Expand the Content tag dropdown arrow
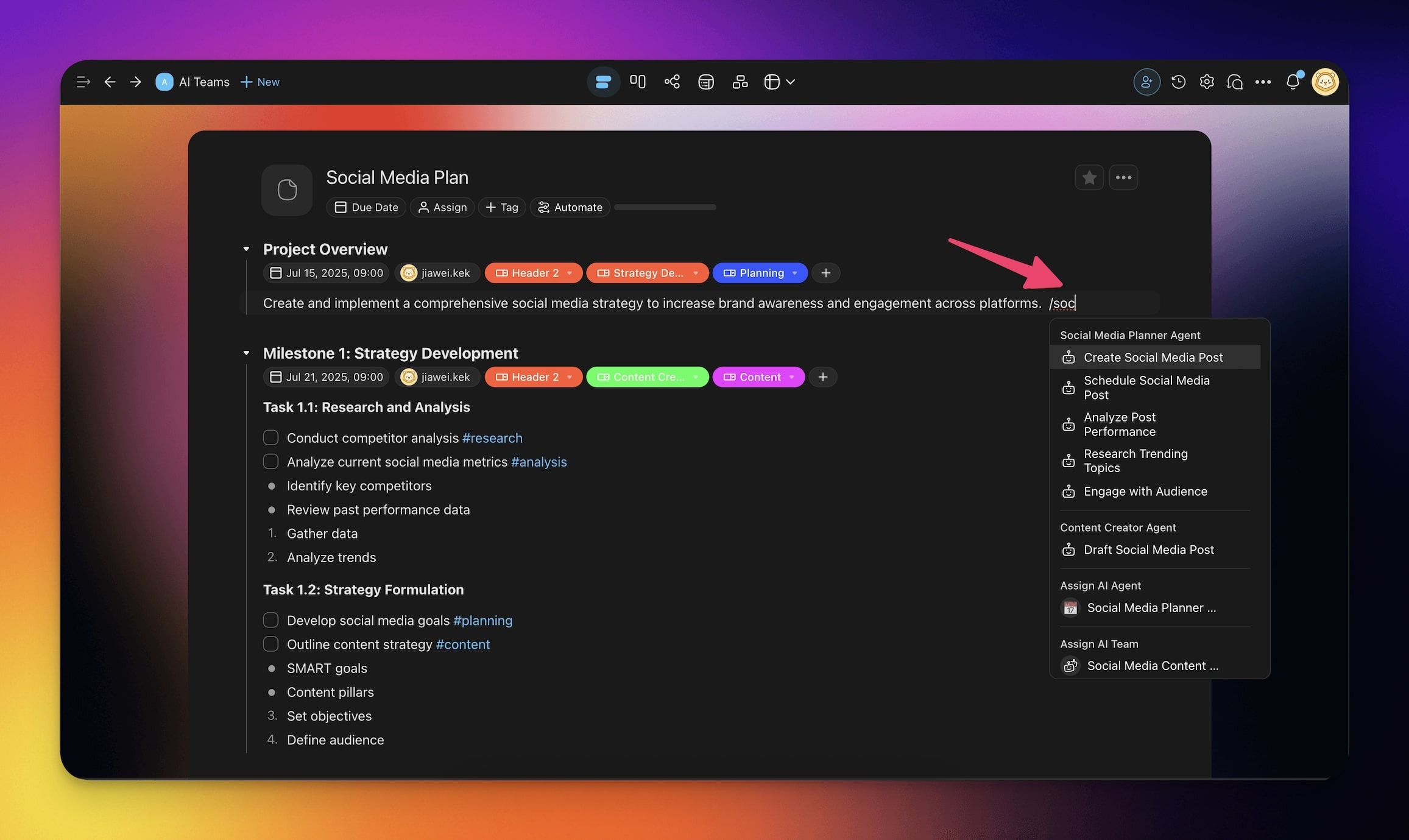The image size is (1409, 840). click(x=791, y=377)
